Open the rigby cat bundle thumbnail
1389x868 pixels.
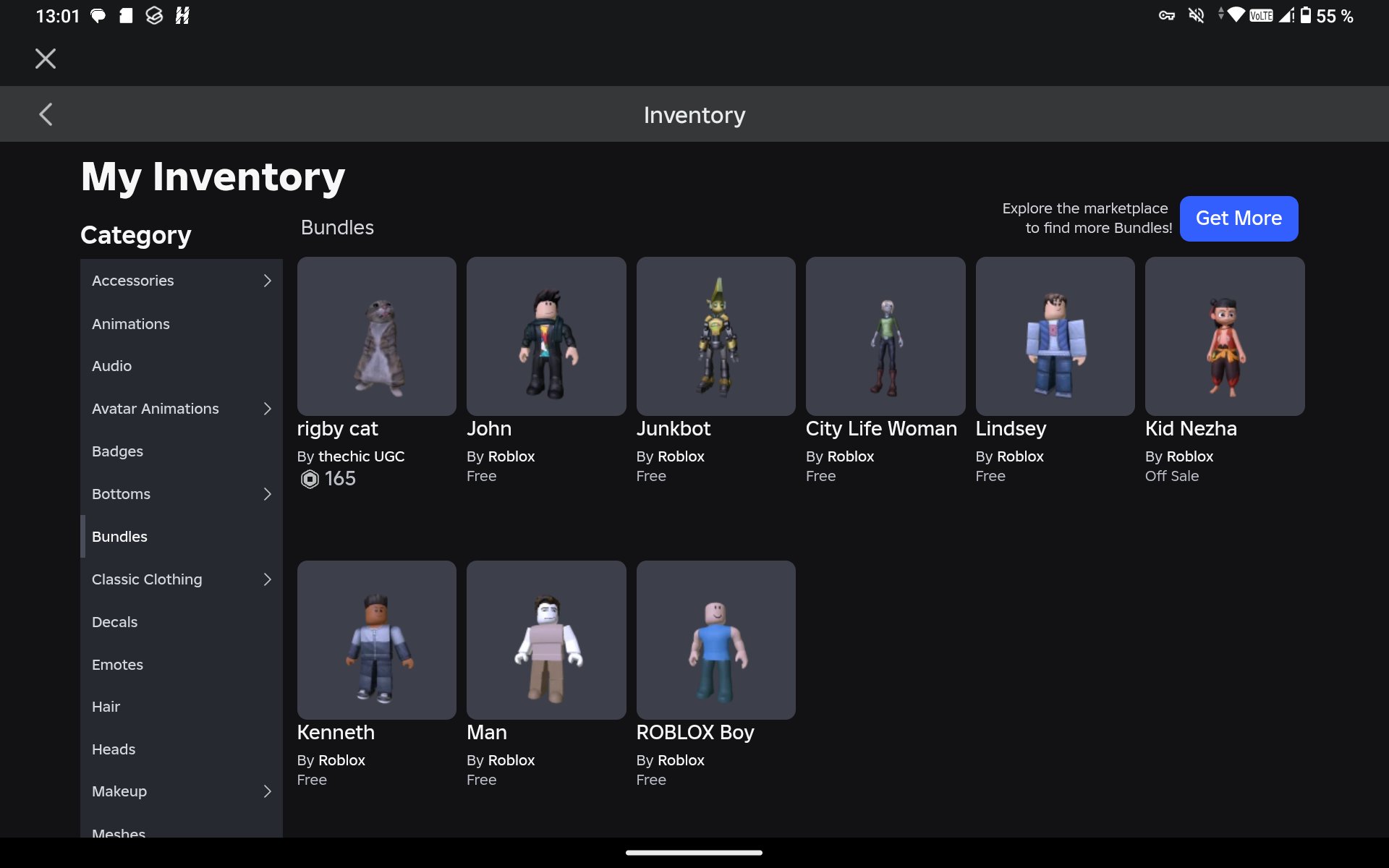pyautogui.click(x=376, y=336)
